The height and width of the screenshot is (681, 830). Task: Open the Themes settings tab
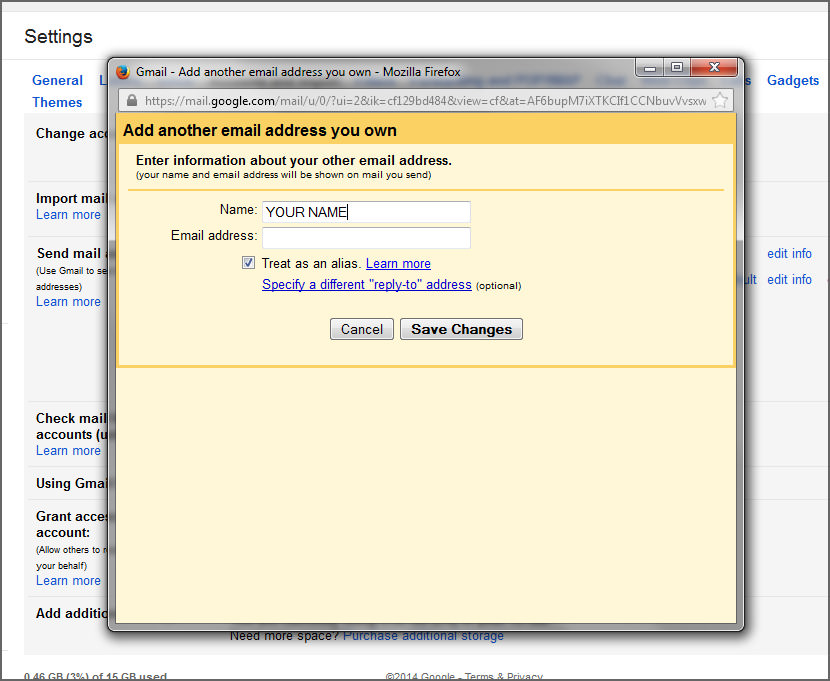point(57,102)
